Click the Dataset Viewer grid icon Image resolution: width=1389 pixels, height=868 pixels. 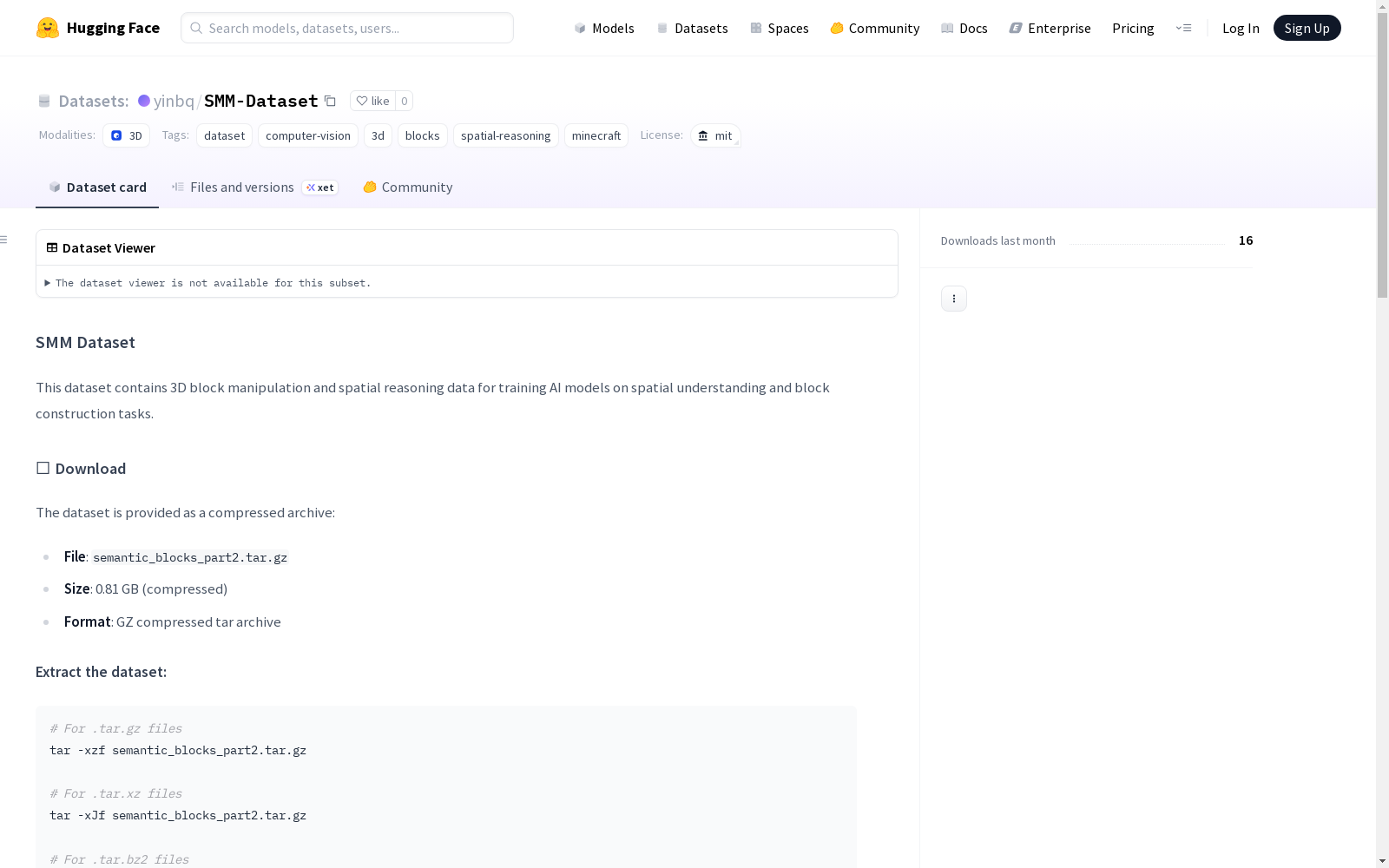click(52, 247)
